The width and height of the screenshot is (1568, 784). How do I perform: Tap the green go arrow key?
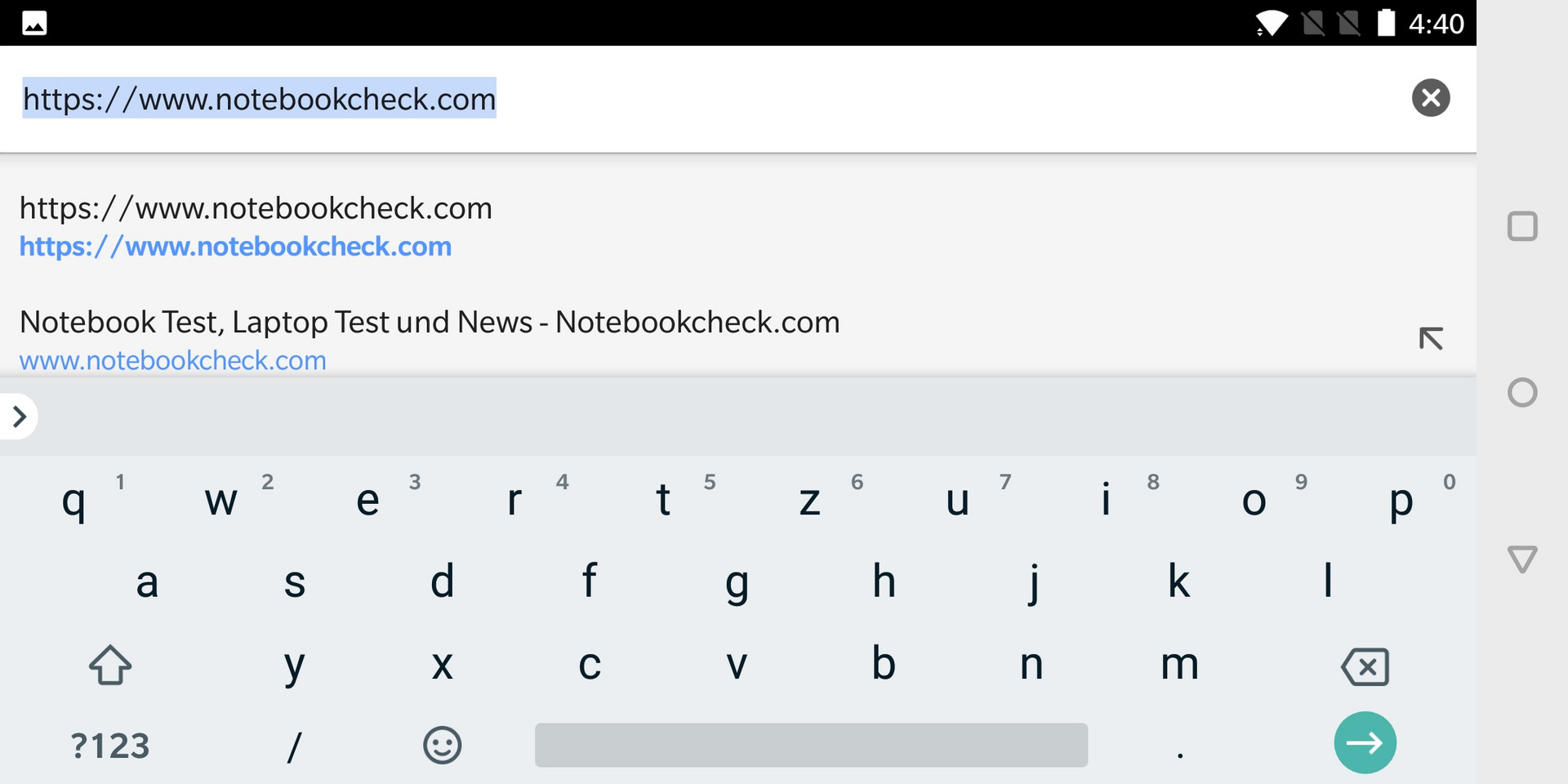pyautogui.click(x=1365, y=742)
